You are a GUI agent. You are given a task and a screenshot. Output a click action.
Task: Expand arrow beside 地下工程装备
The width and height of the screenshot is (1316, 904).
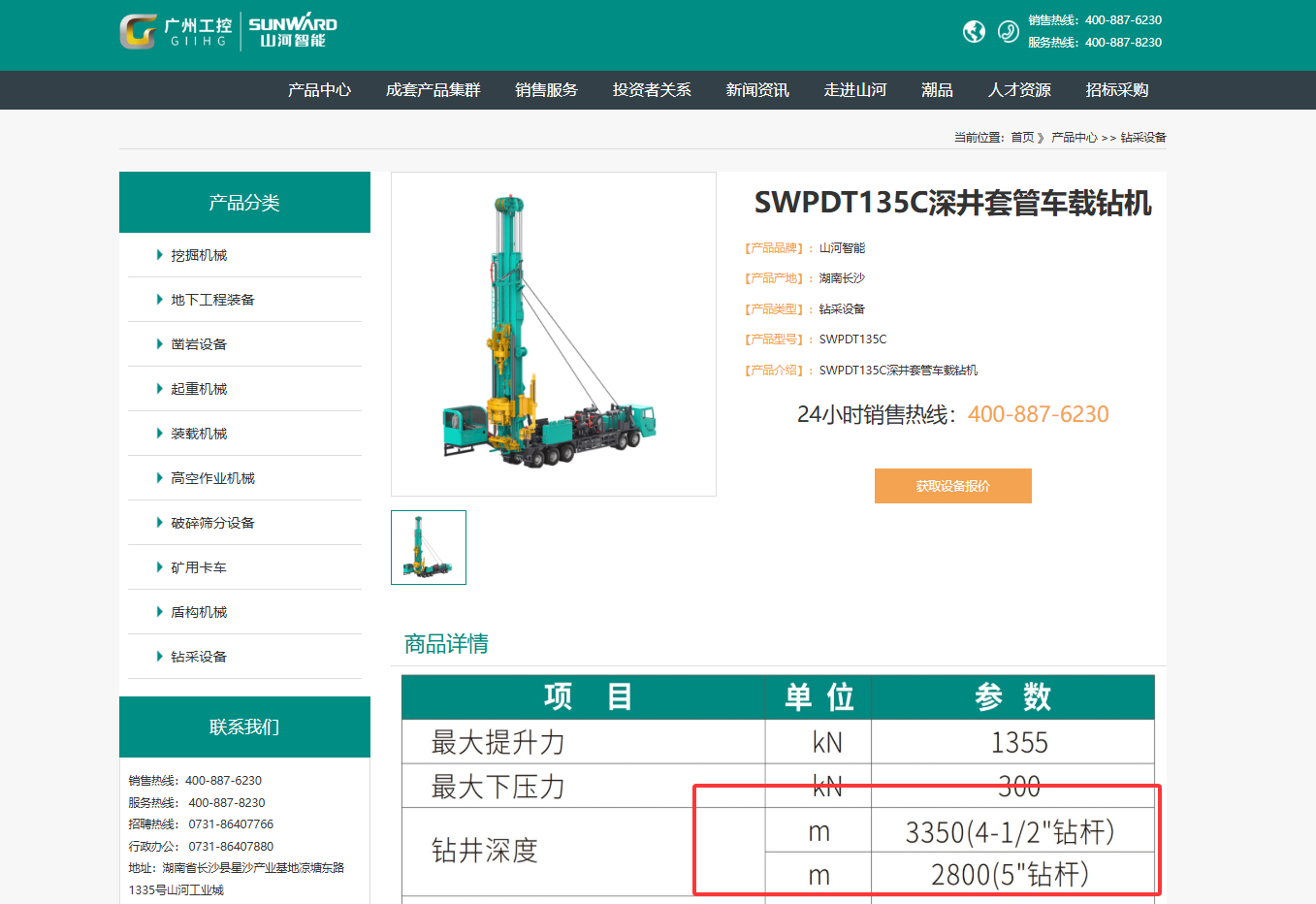tap(159, 300)
